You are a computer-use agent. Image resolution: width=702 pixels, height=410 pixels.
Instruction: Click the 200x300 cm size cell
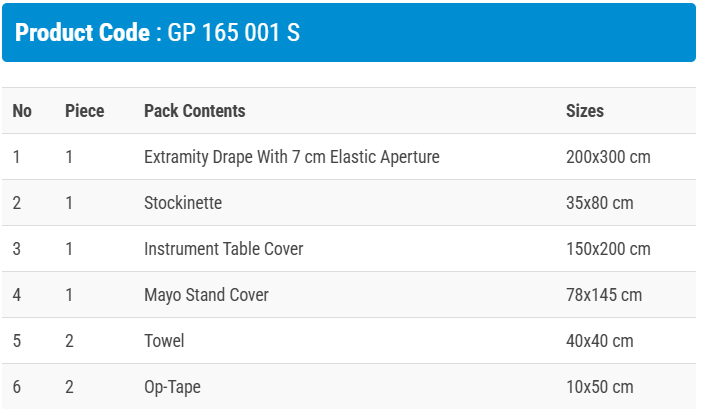608,157
